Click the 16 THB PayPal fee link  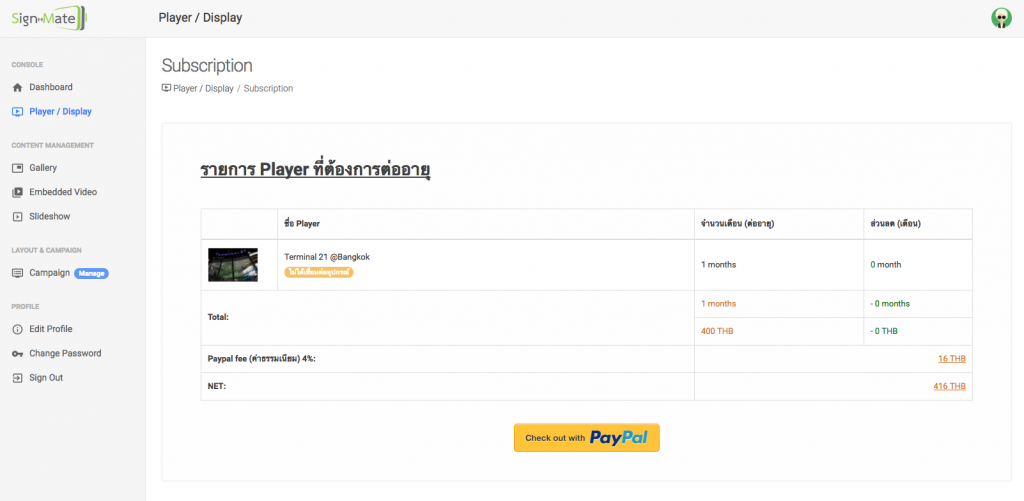[x=951, y=359]
